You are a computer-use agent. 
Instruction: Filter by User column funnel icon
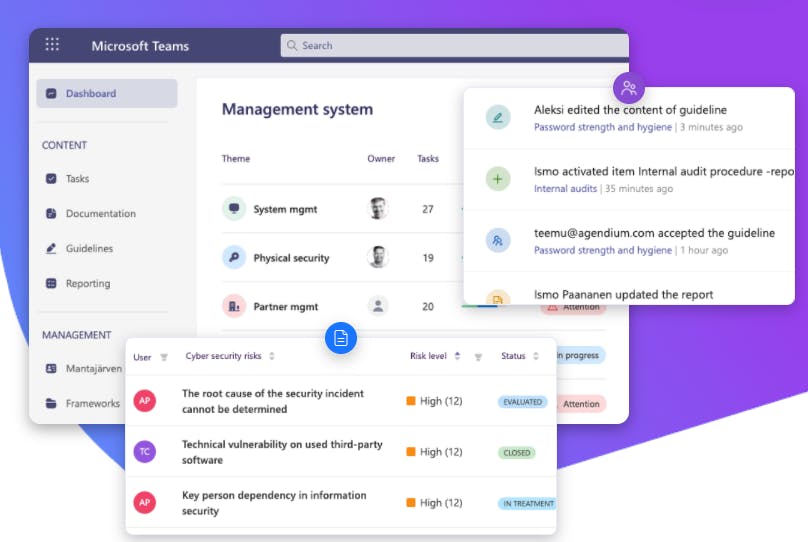pos(164,357)
